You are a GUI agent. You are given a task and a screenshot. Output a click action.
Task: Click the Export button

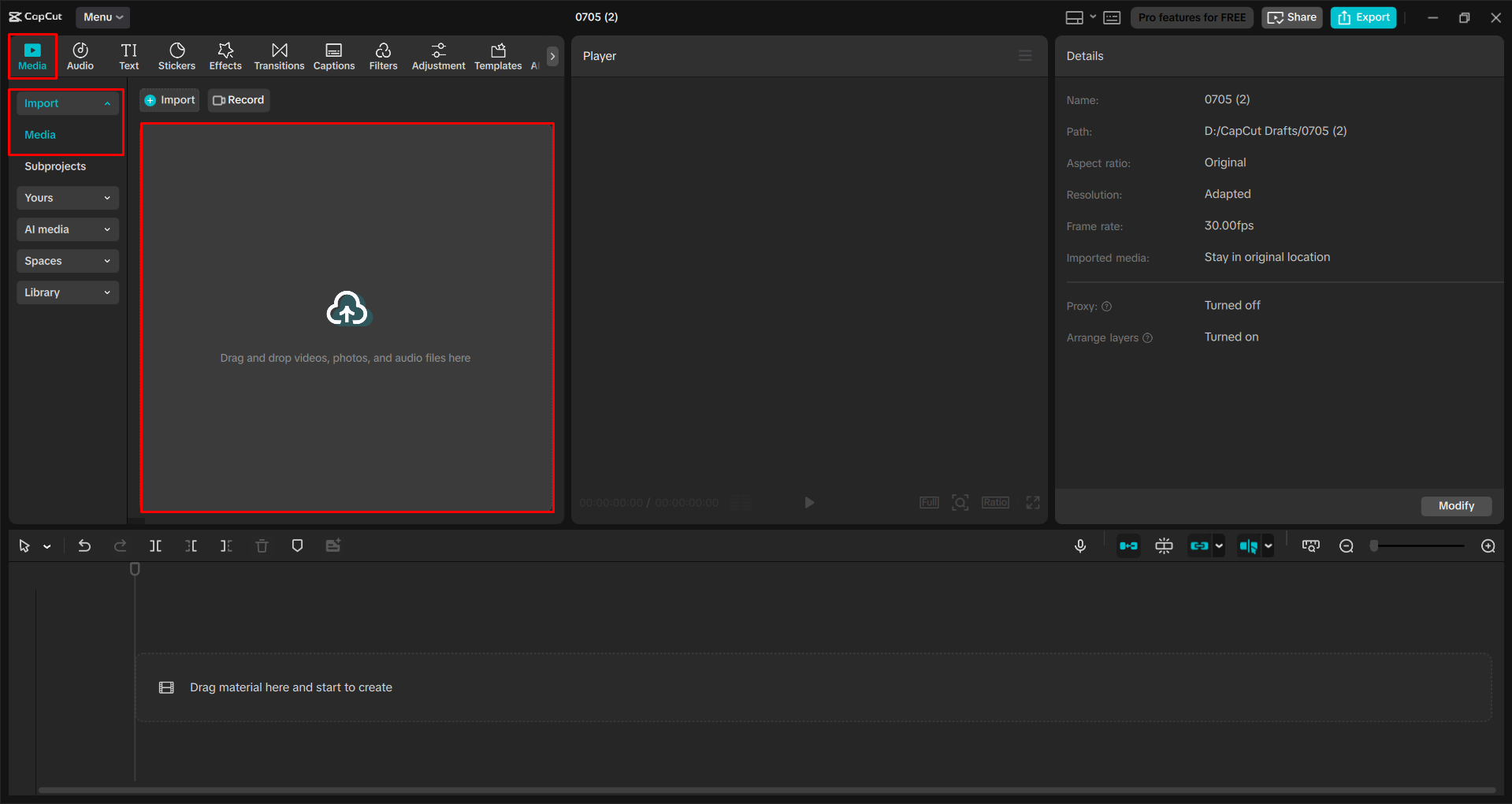(x=1362, y=17)
